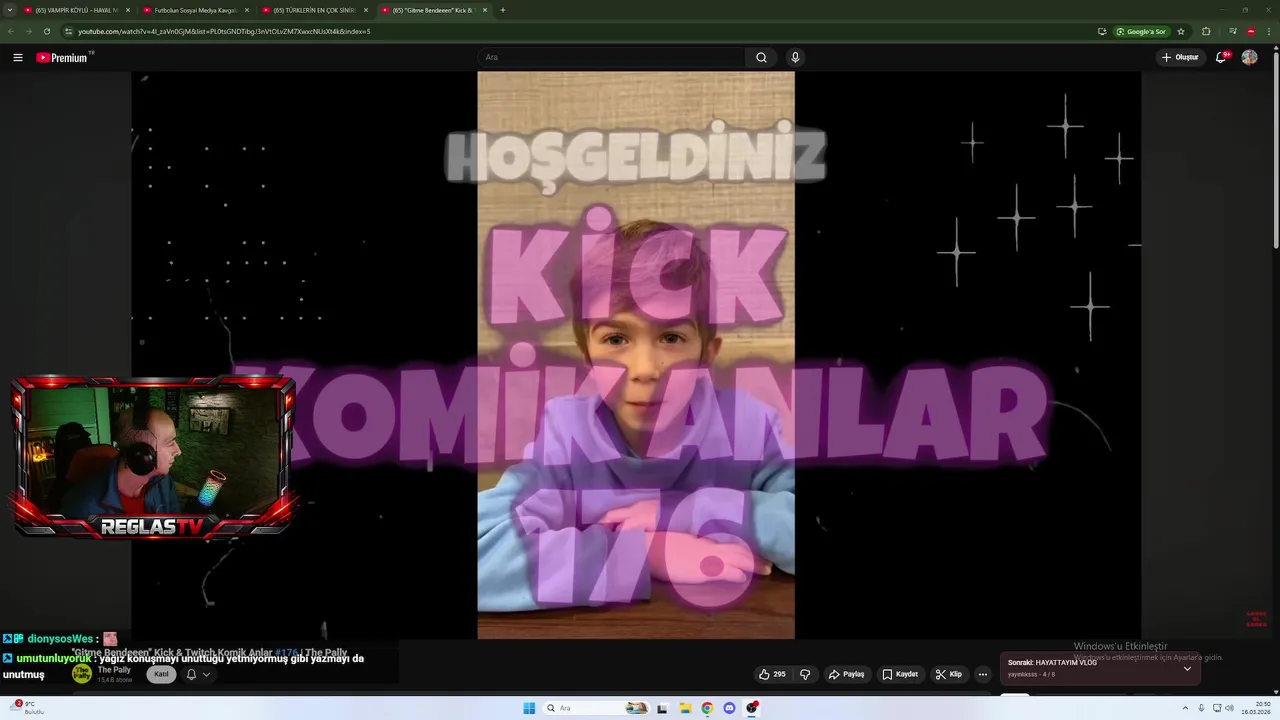Focus the YouTube Ara search field
The image size is (1280, 720).
[x=611, y=57]
